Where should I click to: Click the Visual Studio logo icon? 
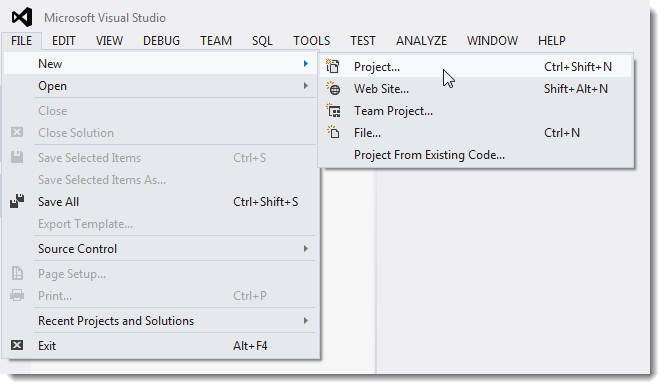22,17
